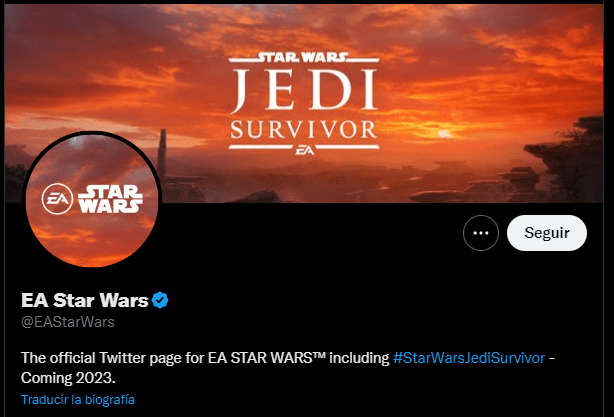This screenshot has width=614, height=417.
Task: Click the Star Wars wordmark atop banner logo
Action: 304,58
